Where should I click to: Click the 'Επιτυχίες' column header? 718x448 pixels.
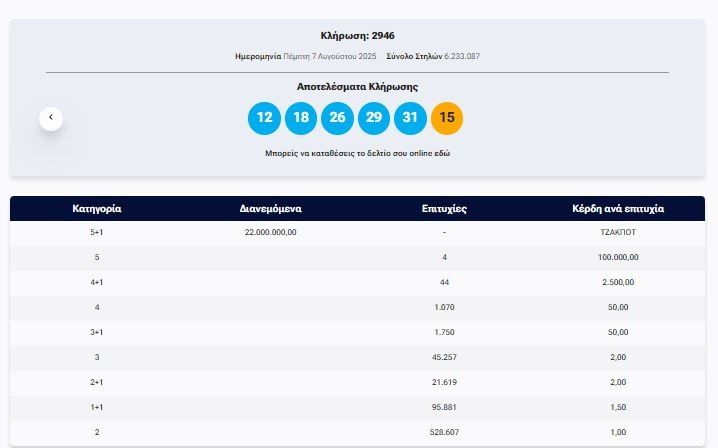point(444,209)
